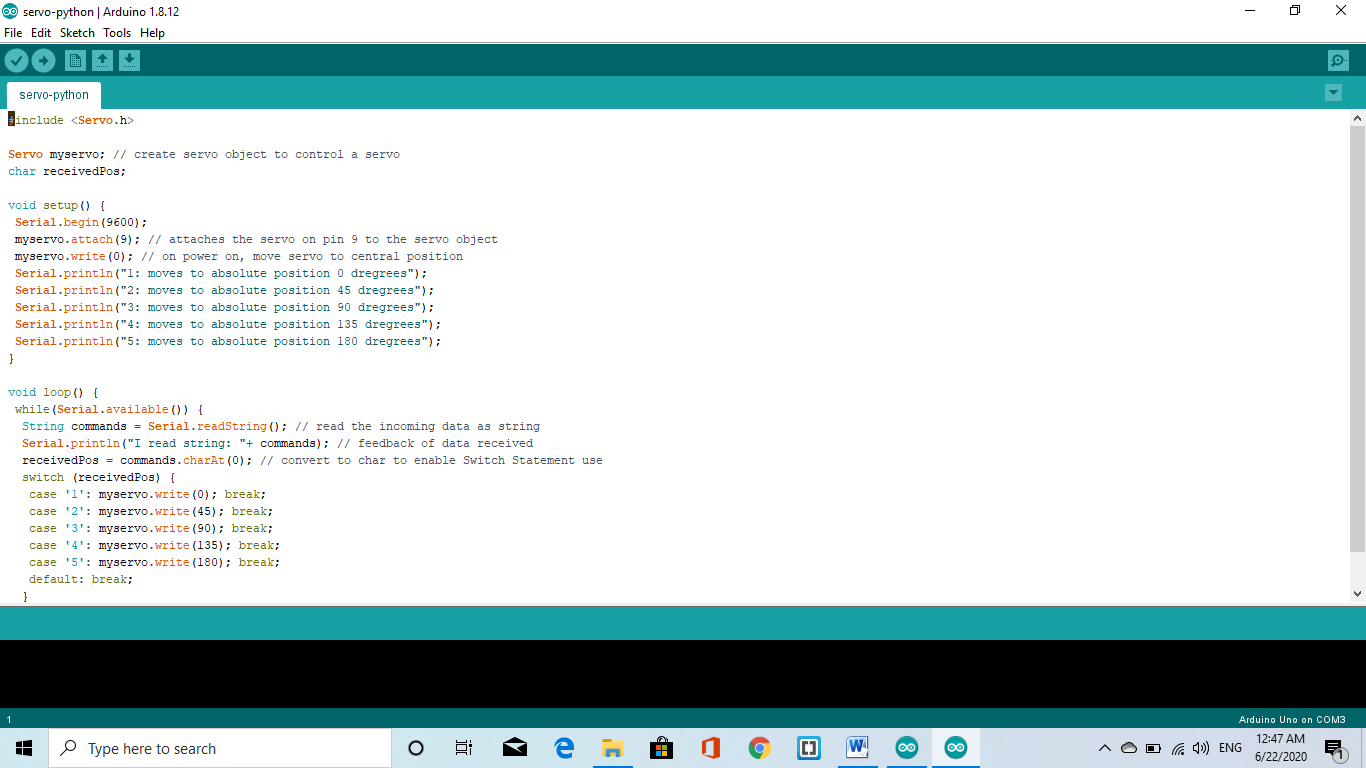The width and height of the screenshot is (1366, 768).
Task: Switch to active Arduino taskbar window
Action: [956, 748]
